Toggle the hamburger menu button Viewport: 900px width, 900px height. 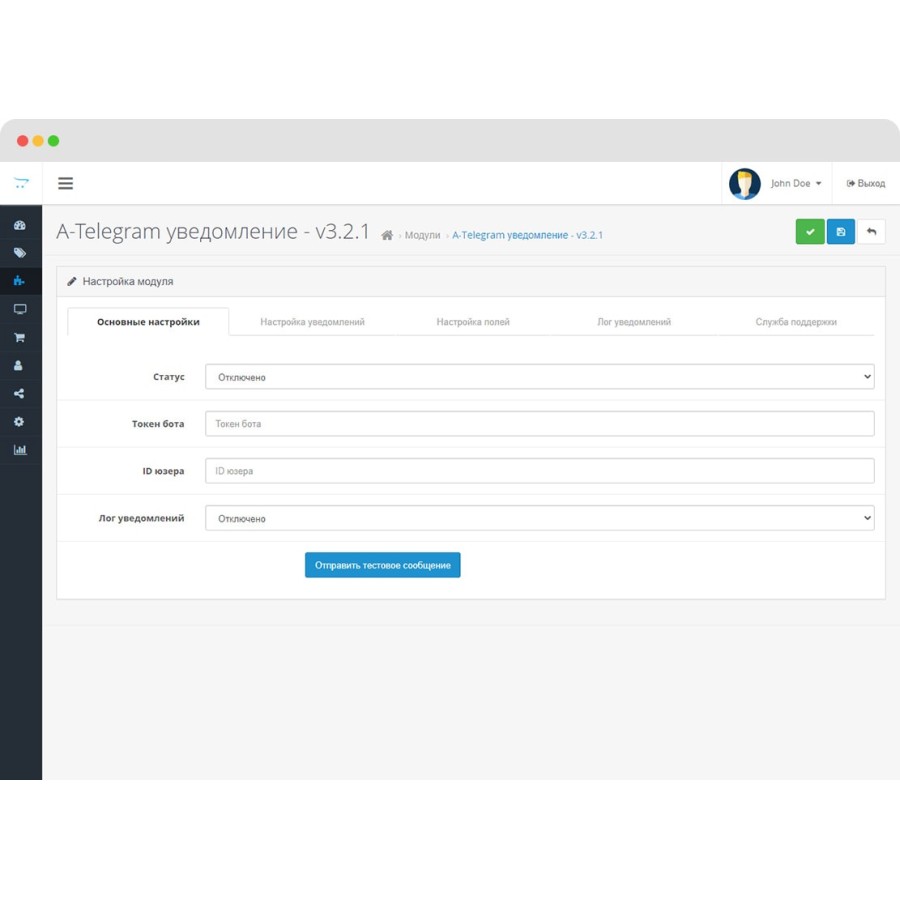click(x=65, y=183)
